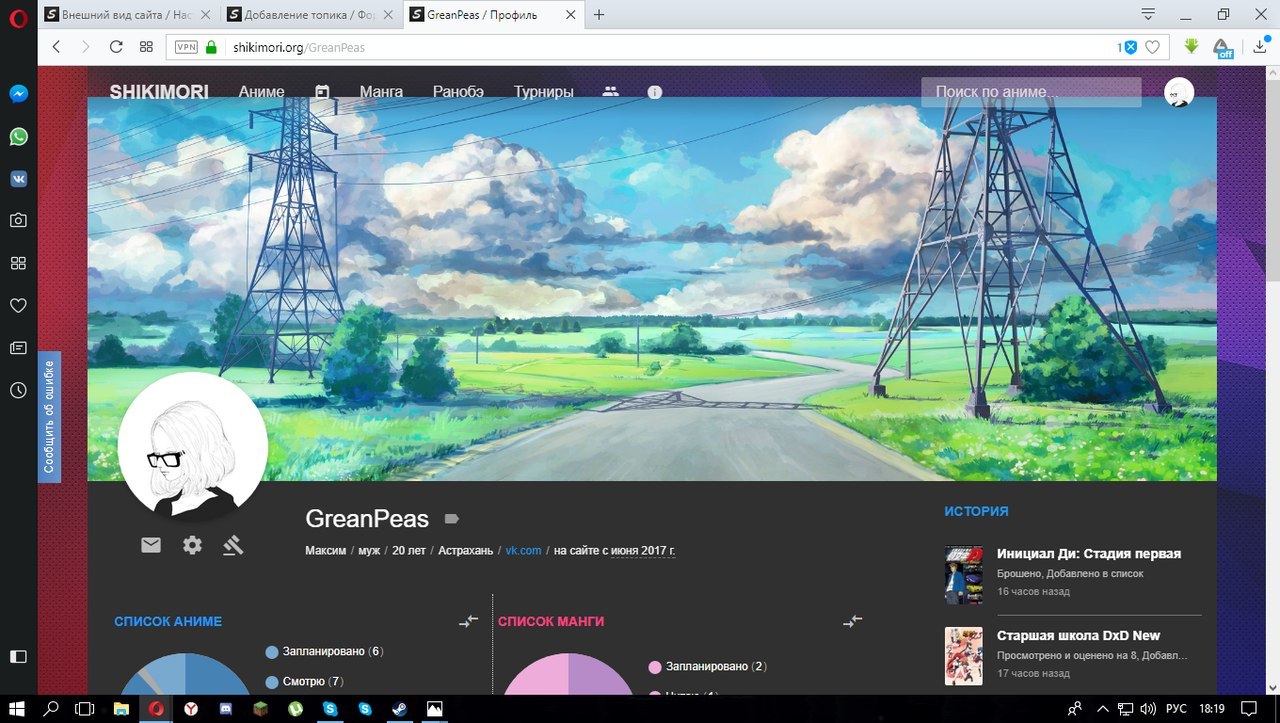This screenshot has height=723, width=1280.
Task: Open the Аниме menu item
Action: (x=261, y=91)
